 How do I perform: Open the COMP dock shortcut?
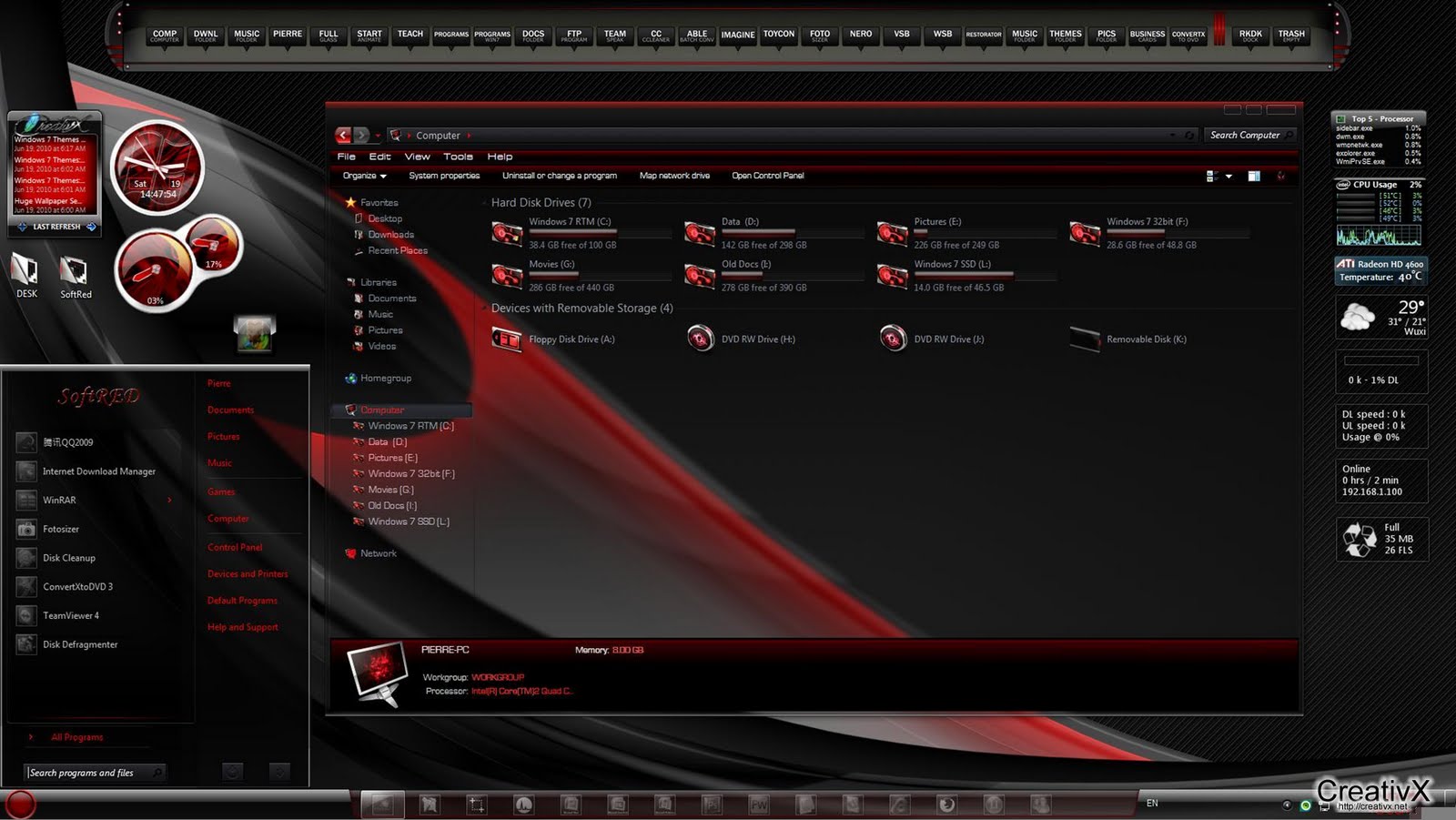click(x=165, y=35)
